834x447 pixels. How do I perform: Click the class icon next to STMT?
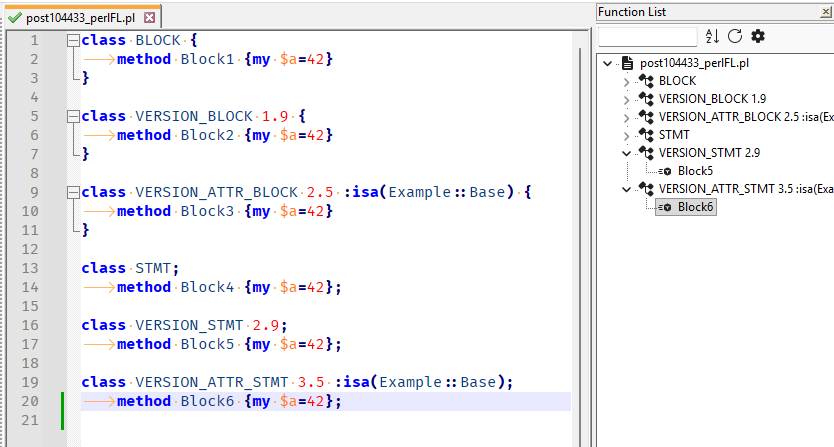(x=645, y=135)
